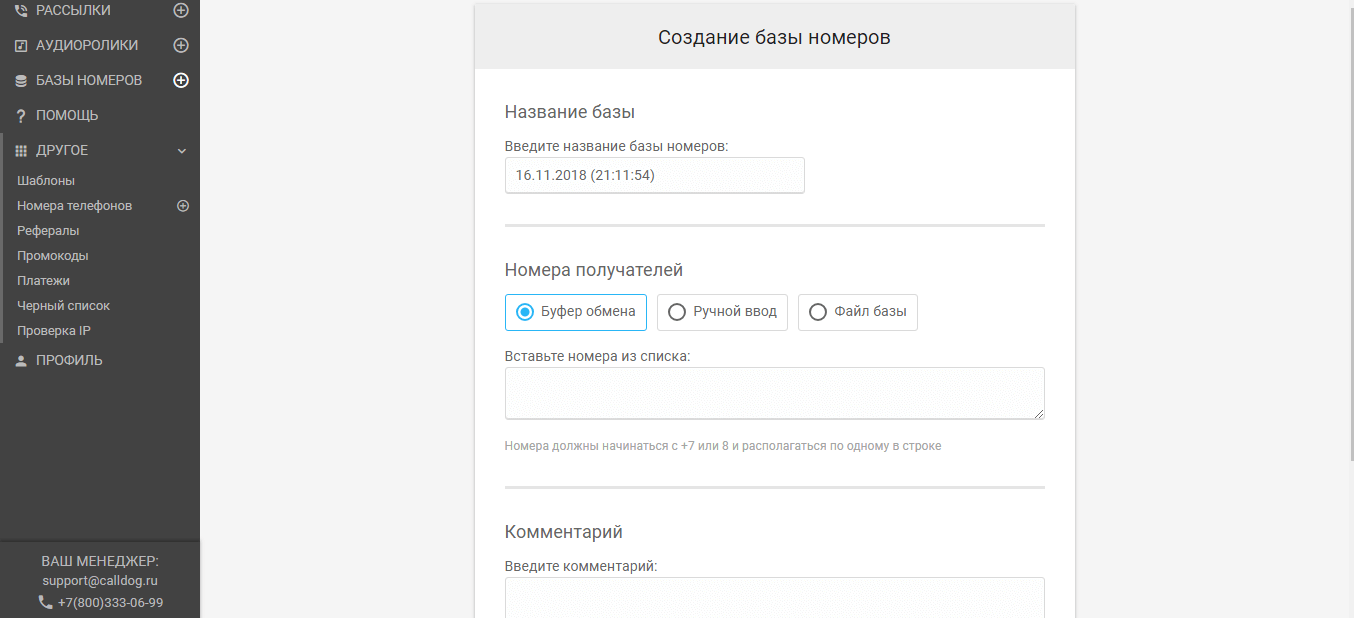This screenshot has width=1354, height=618.
Task: Click the support@calldog.ru email link
Action: [x=100, y=580]
